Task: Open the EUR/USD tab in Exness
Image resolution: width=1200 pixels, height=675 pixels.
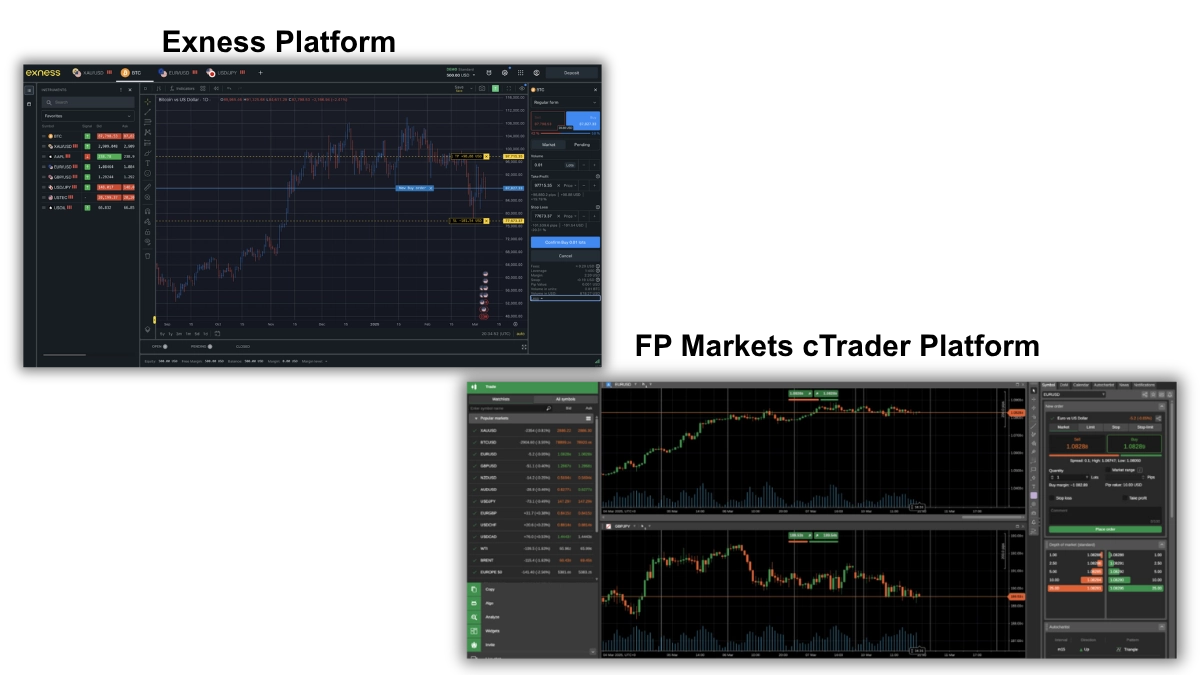Action: pos(178,73)
